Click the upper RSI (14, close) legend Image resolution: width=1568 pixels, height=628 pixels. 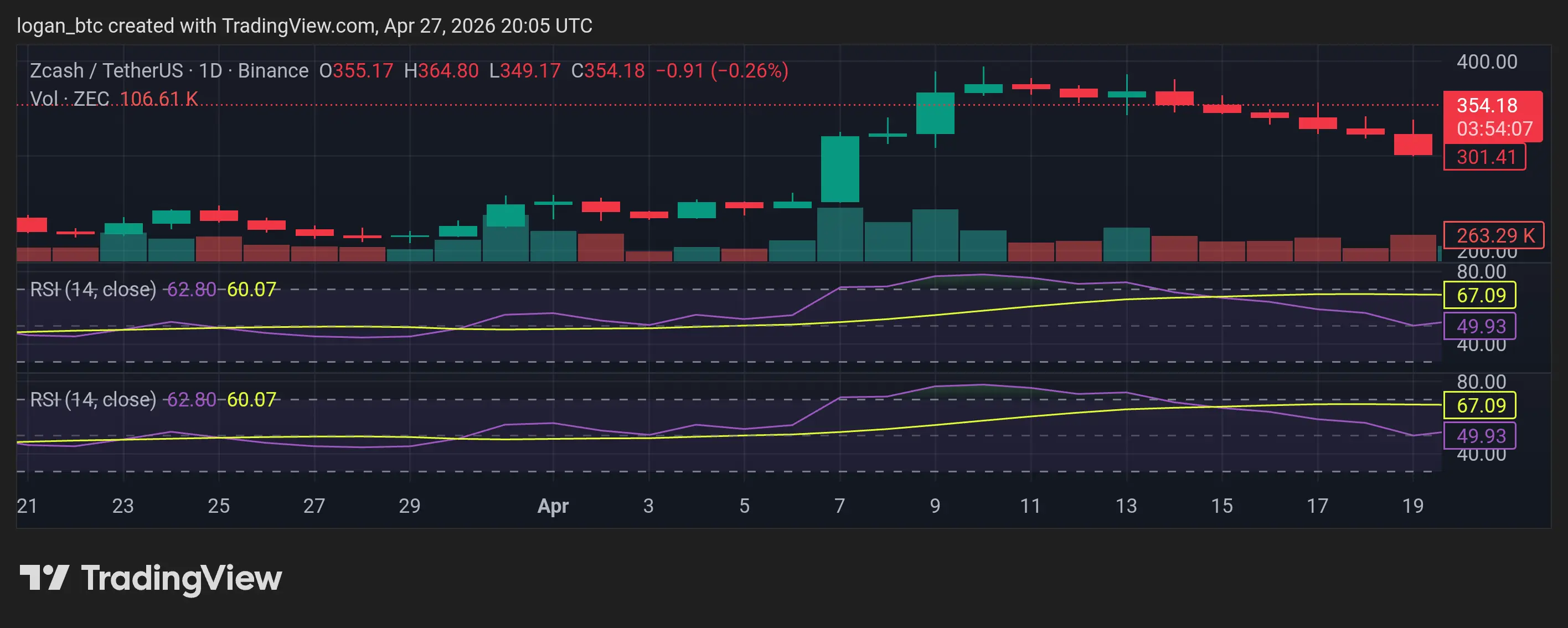tap(93, 289)
